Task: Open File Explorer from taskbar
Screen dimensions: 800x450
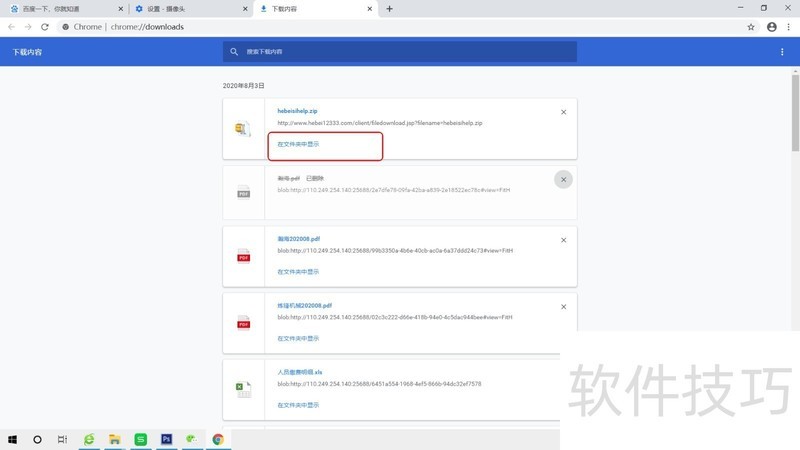Action: point(115,439)
